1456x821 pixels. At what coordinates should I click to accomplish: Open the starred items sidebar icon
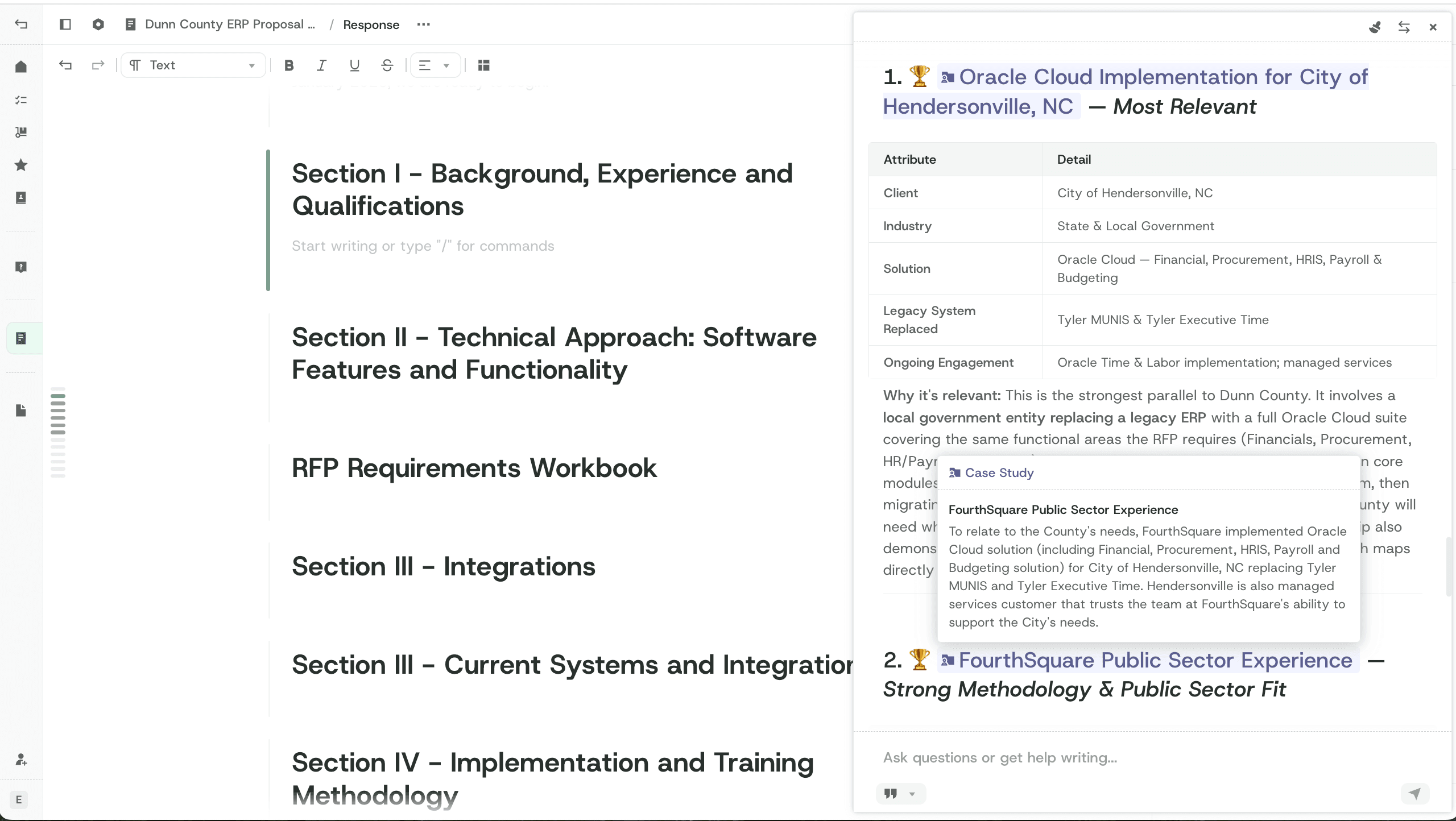[21, 164]
